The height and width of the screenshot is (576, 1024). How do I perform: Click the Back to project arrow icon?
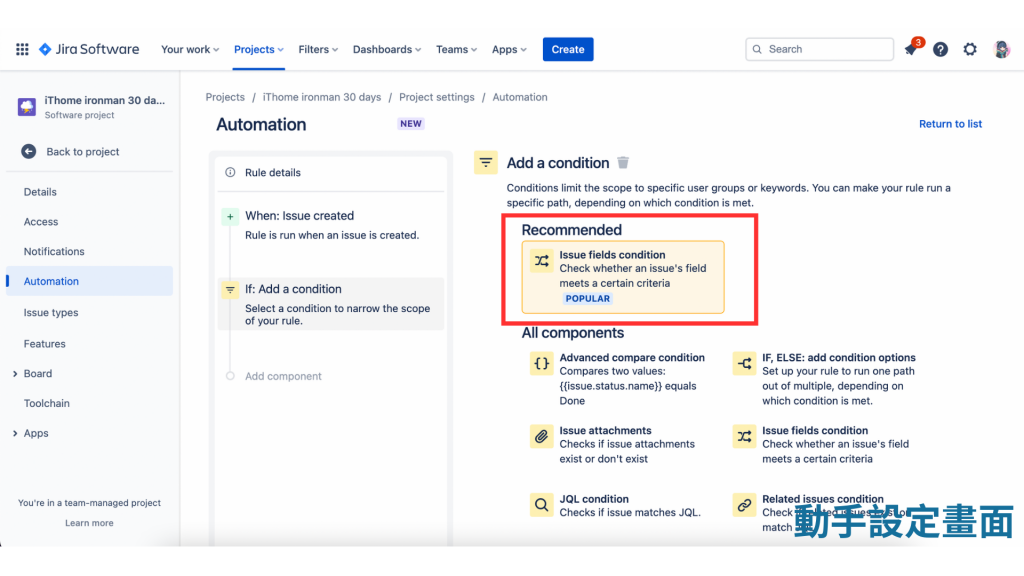29,152
